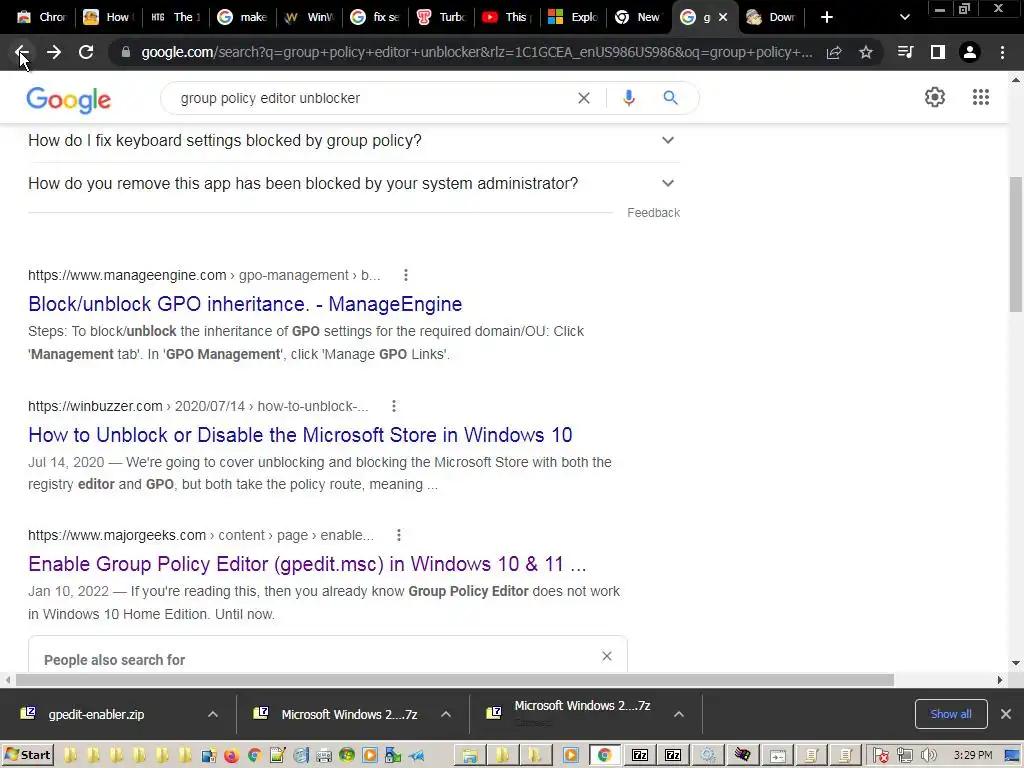This screenshot has height=768, width=1024.
Task: Open the tab search dropdown arrow
Action: coord(904,18)
